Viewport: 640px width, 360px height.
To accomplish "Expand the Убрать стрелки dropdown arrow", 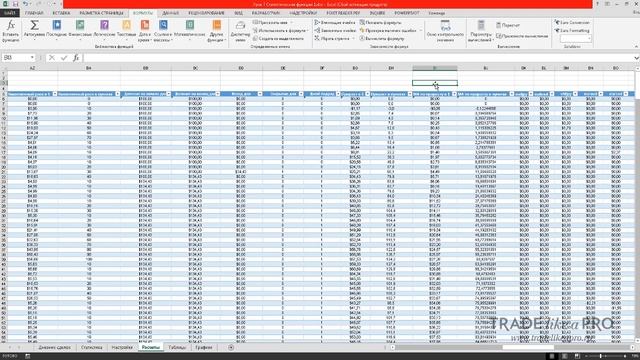I will pos(353,38).
